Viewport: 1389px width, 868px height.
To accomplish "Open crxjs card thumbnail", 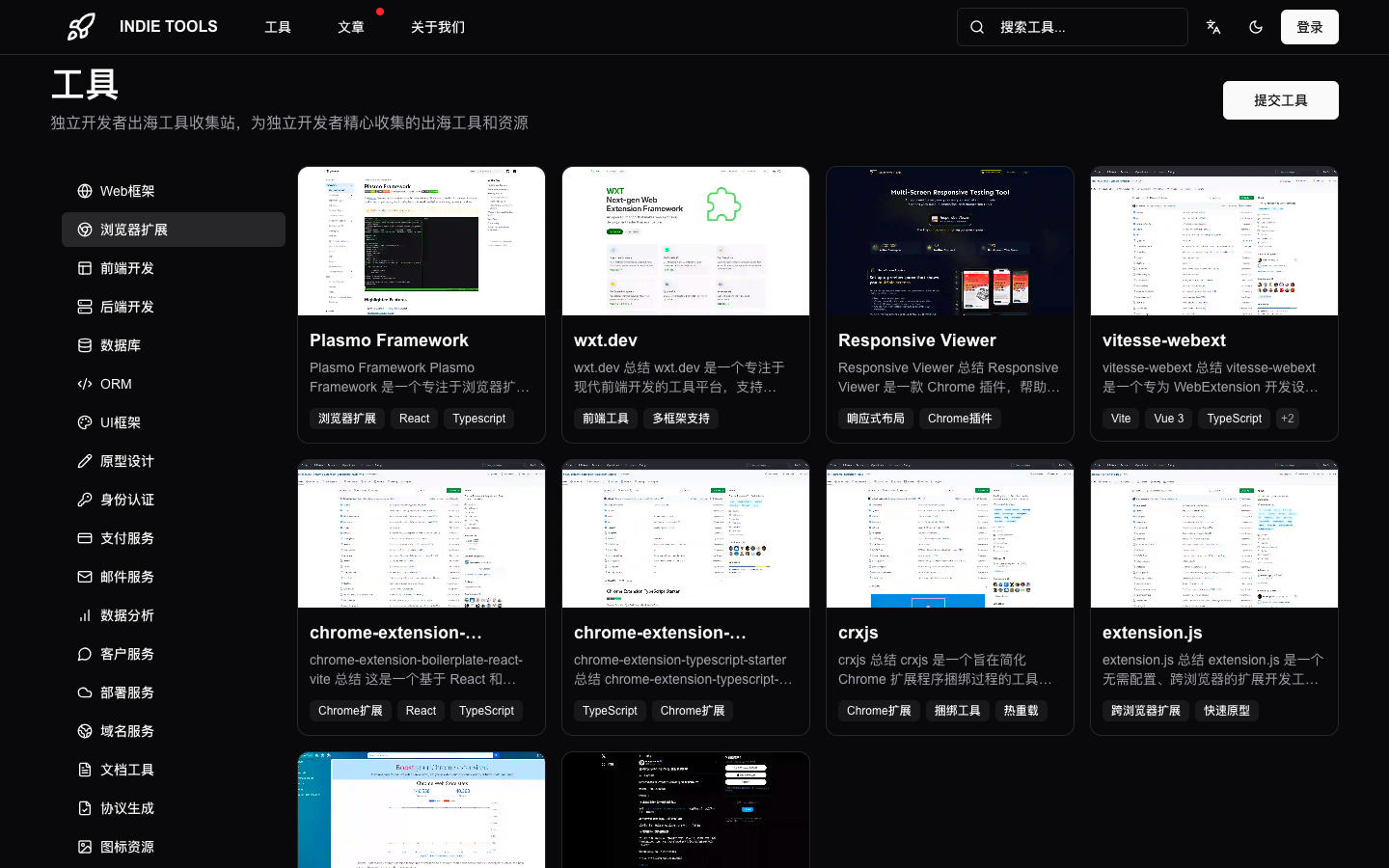I will pyautogui.click(x=950, y=533).
